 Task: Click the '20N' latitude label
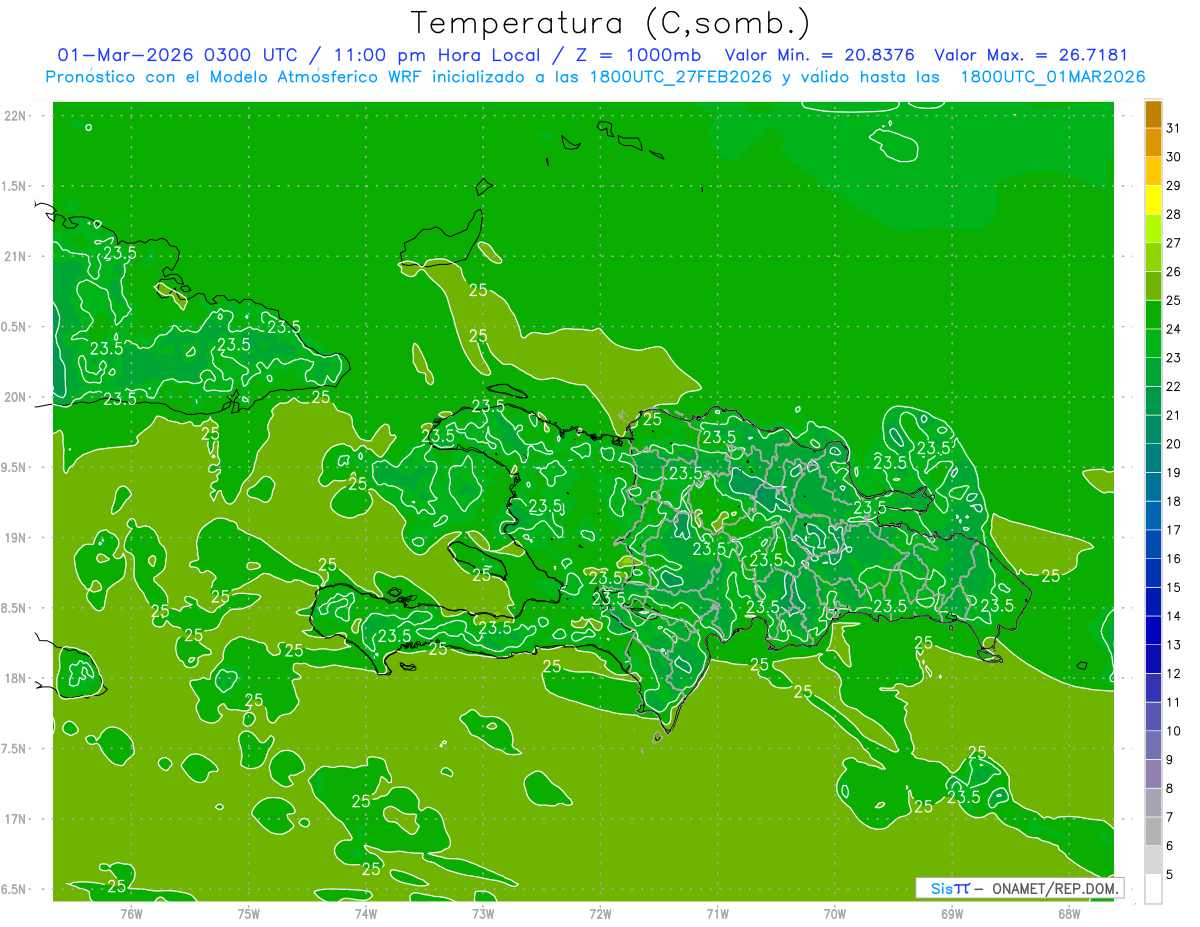point(16,397)
